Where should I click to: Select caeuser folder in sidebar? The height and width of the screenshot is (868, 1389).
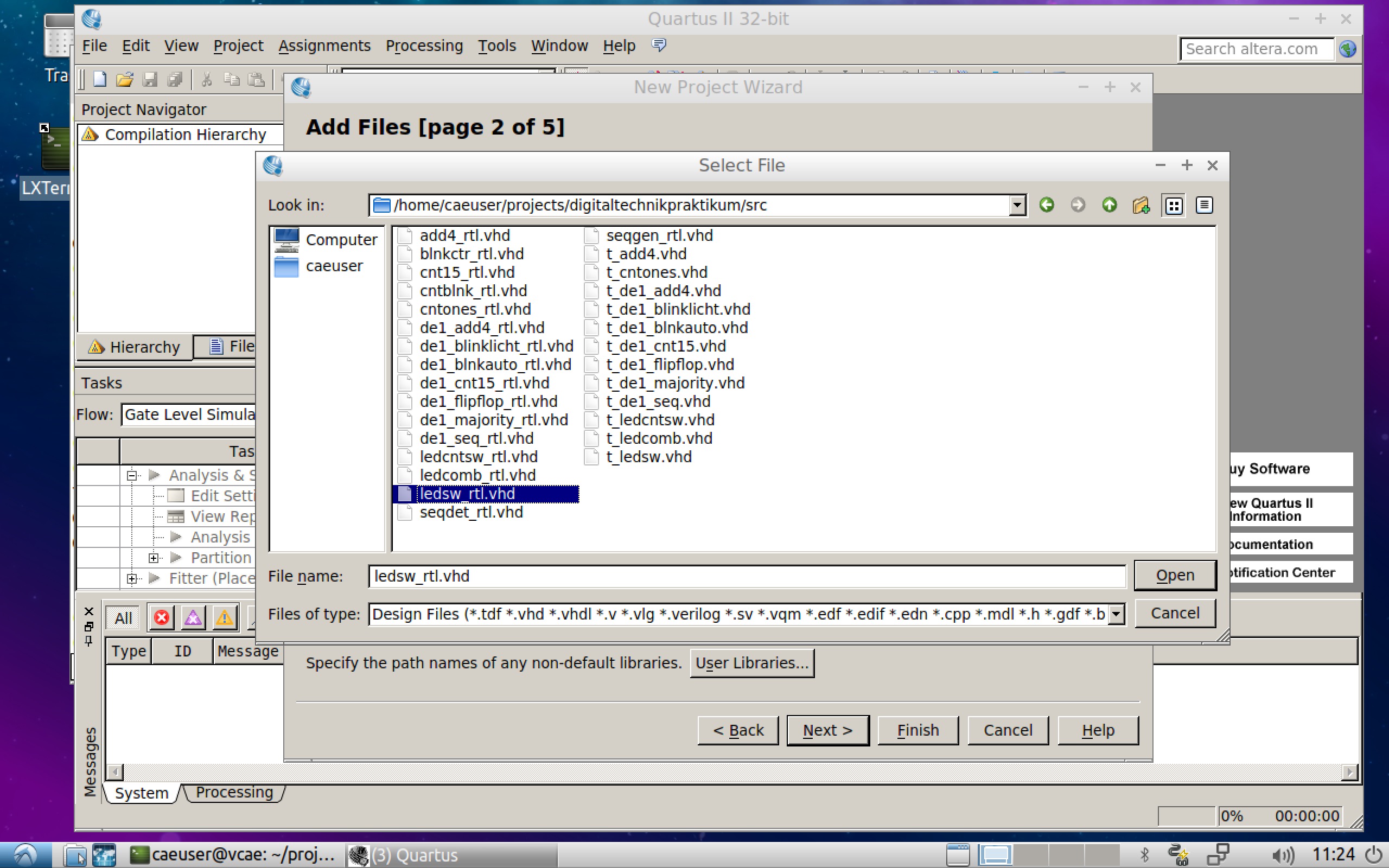pos(318,266)
